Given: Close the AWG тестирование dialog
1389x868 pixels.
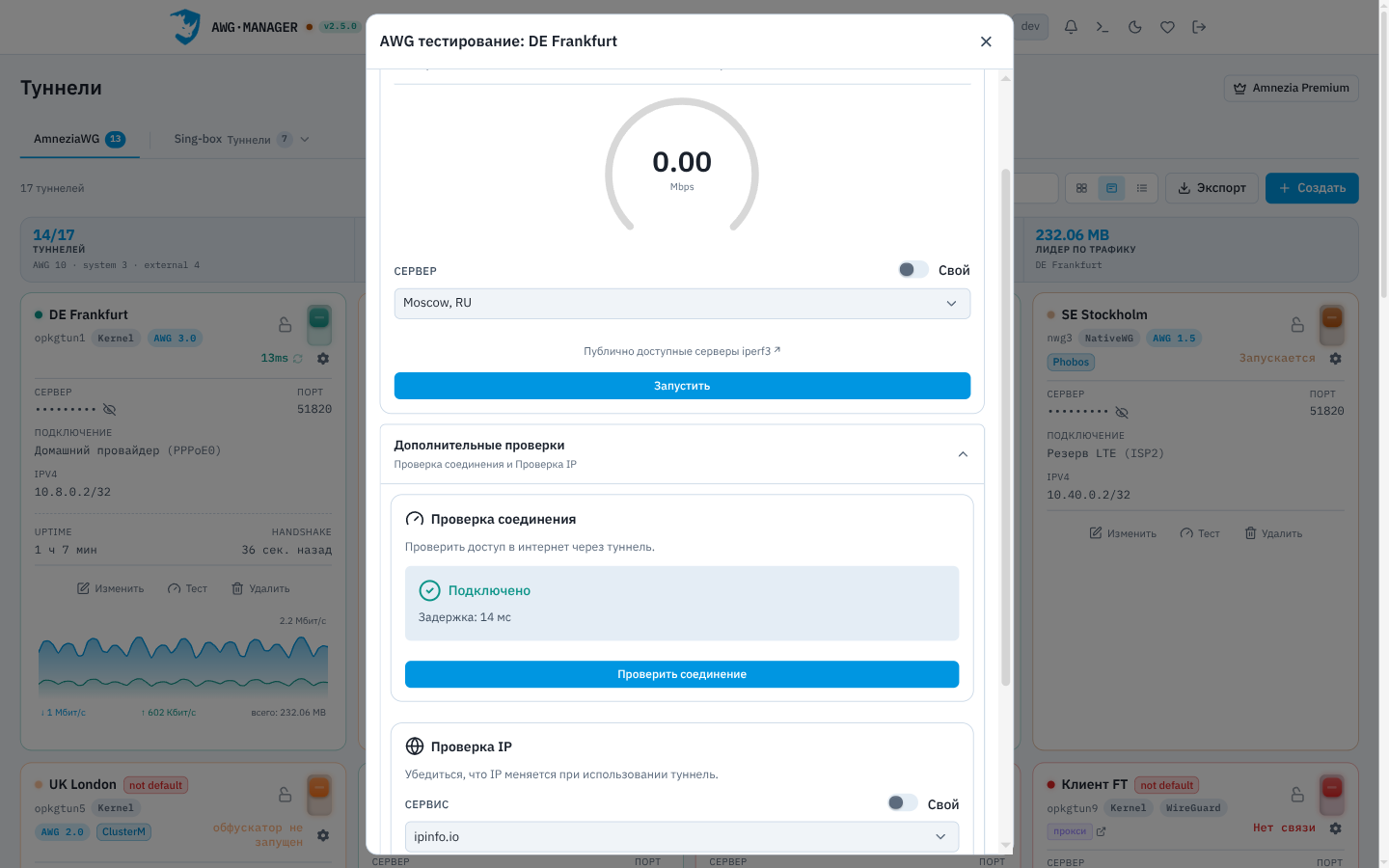Looking at the screenshot, I should (986, 41).
